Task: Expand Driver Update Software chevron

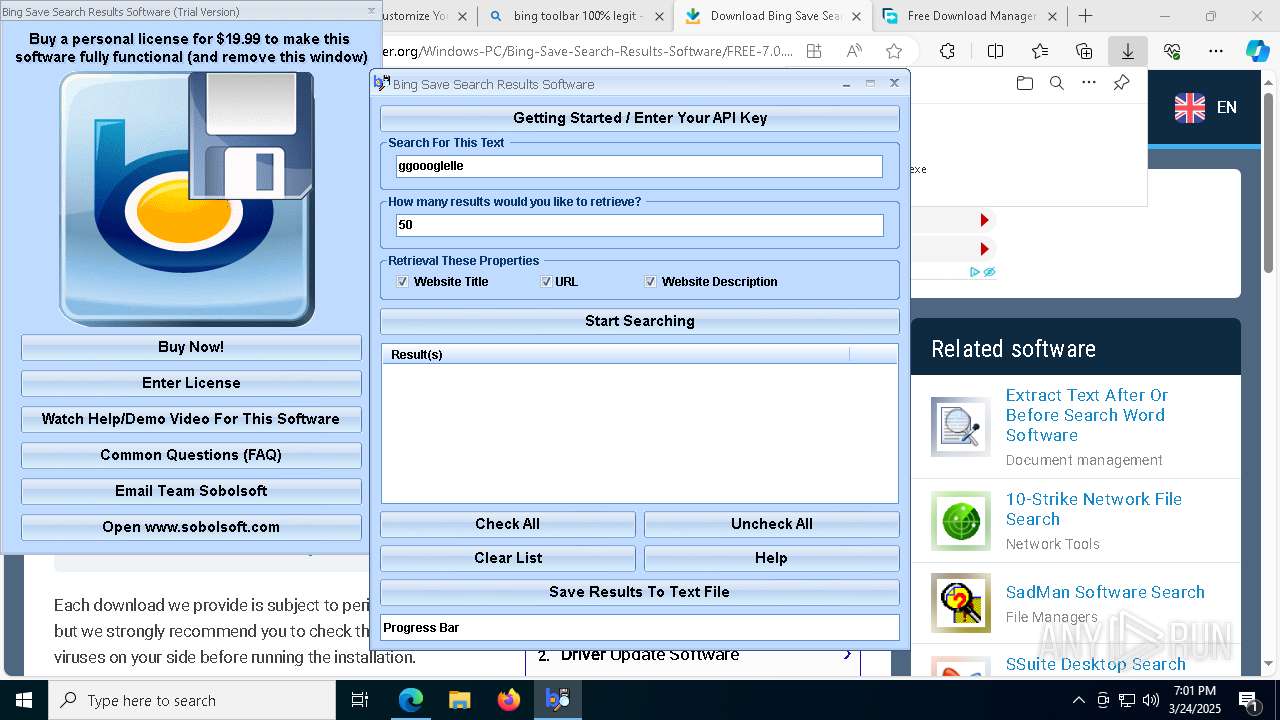Action: pyautogui.click(x=847, y=655)
